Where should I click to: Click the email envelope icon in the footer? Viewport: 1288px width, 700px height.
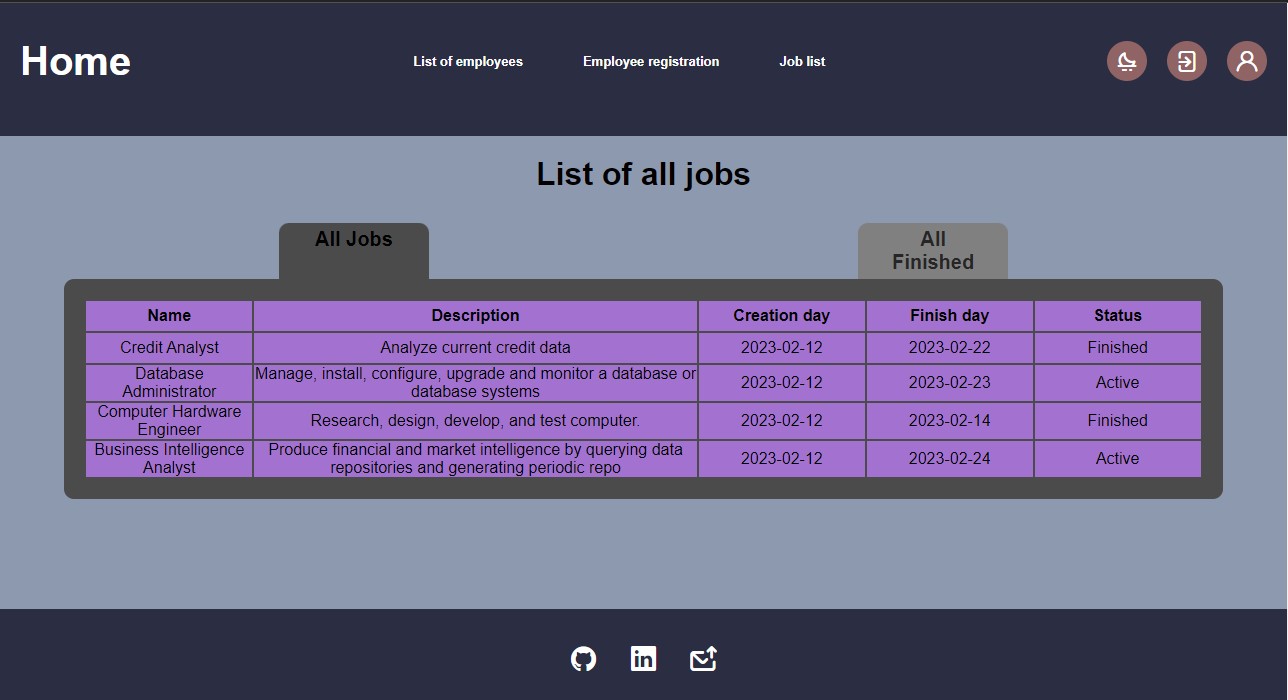click(703, 659)
